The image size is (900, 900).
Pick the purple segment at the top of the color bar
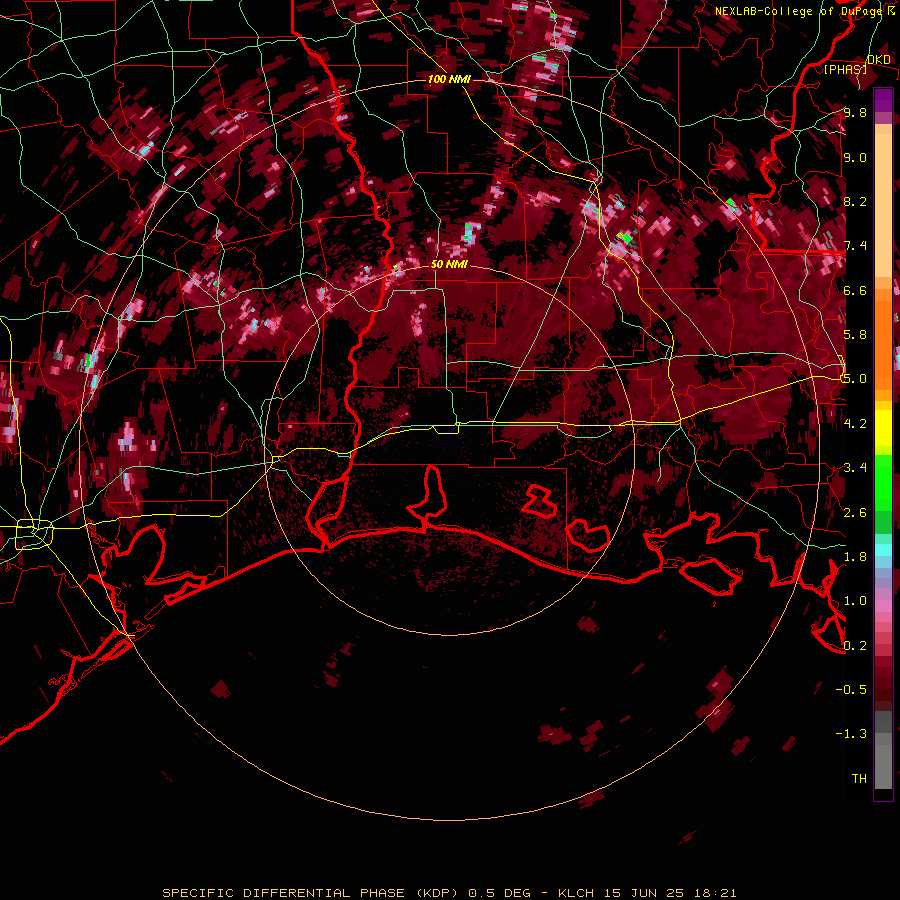click(x=883, y=100)
